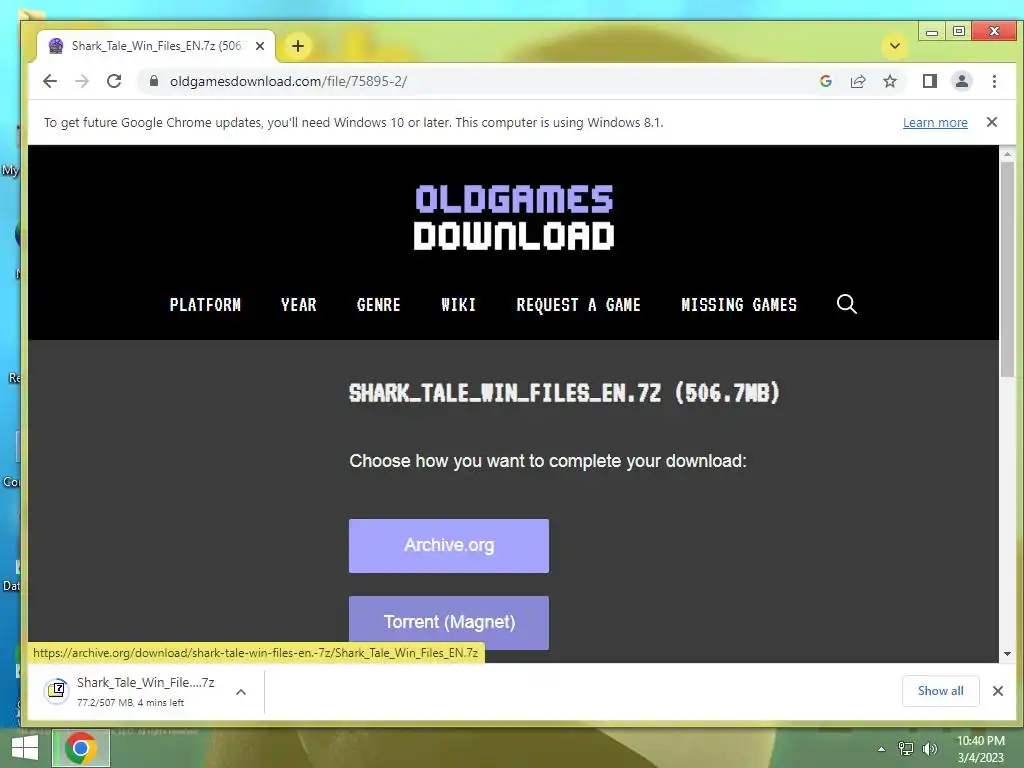Close the downloads bar

click(997, 691)
